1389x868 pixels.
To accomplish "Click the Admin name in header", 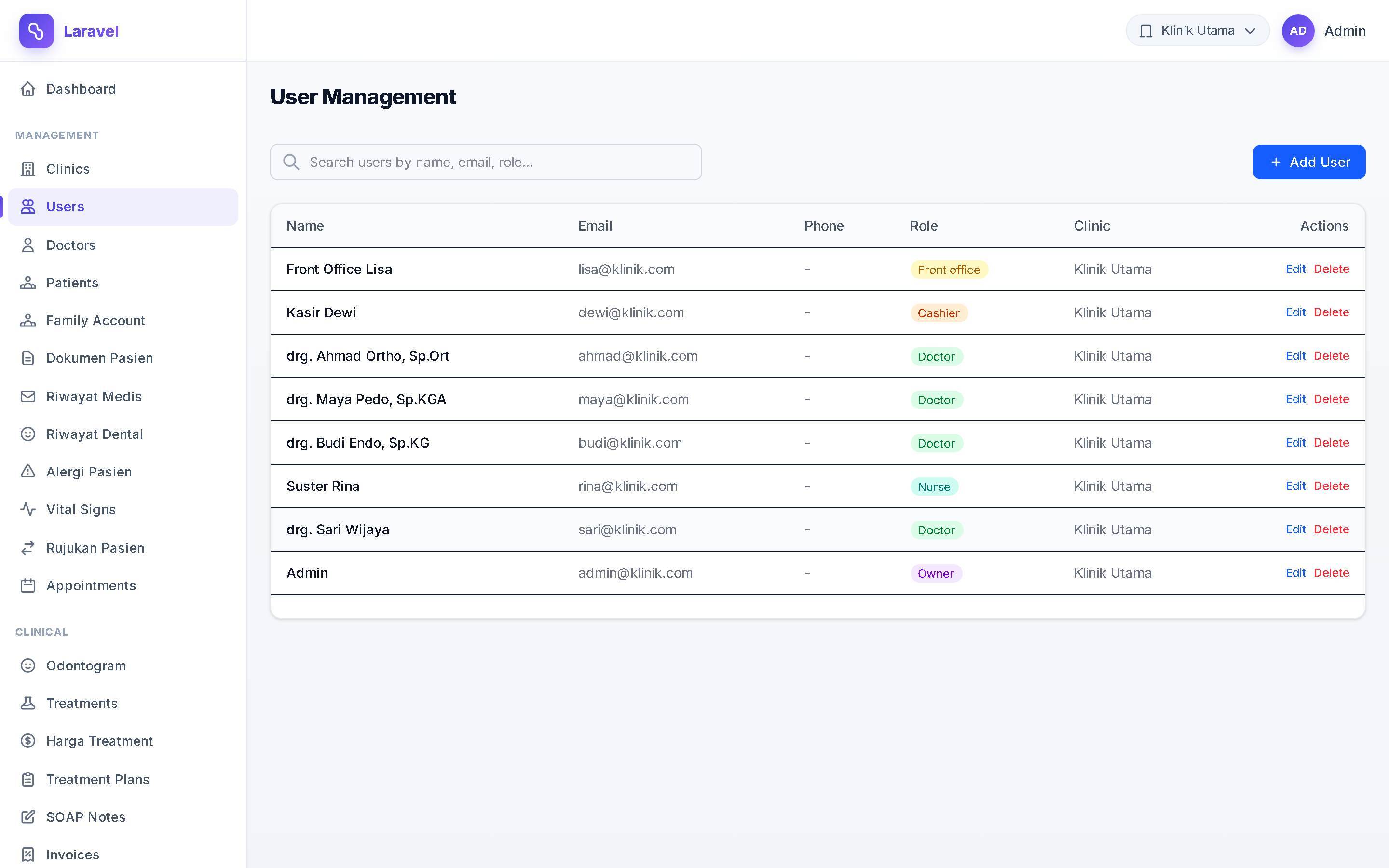I will (x=1345, y=31).
